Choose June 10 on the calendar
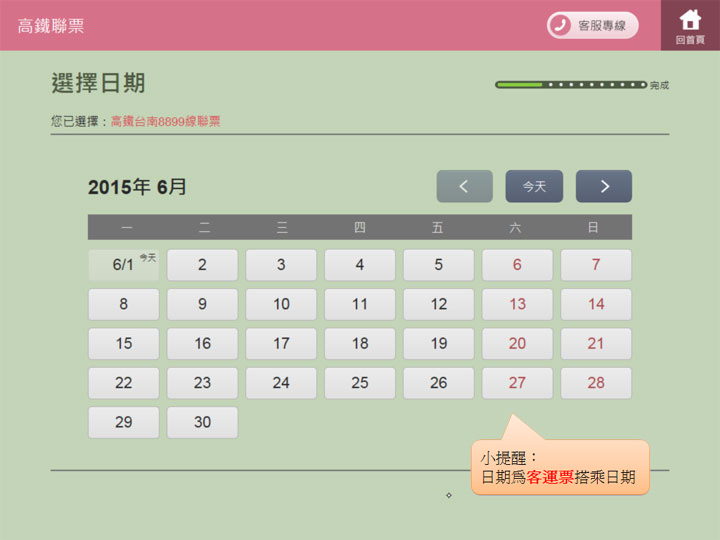720x540 pixels. tap(281, 304)
